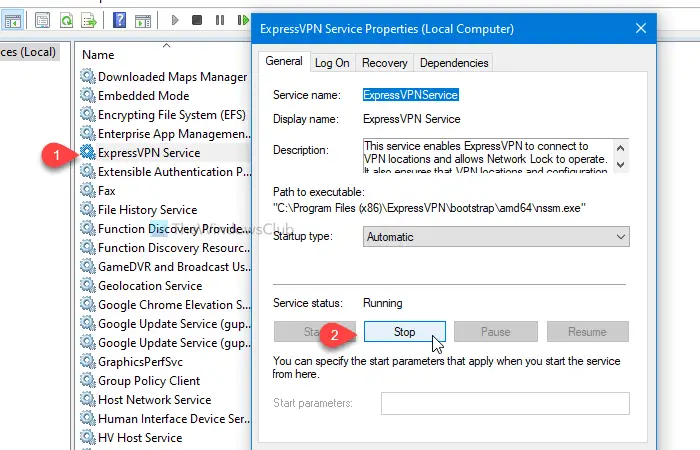This screenshot has height=450, width=700.
Task: Click the executable path text
Action: click(429, 208)
